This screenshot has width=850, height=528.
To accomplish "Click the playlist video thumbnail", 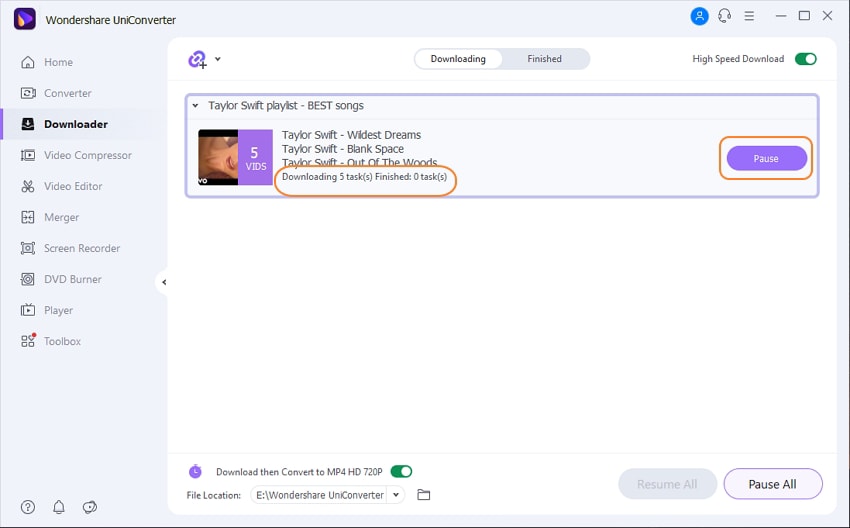I will (218, 157).
